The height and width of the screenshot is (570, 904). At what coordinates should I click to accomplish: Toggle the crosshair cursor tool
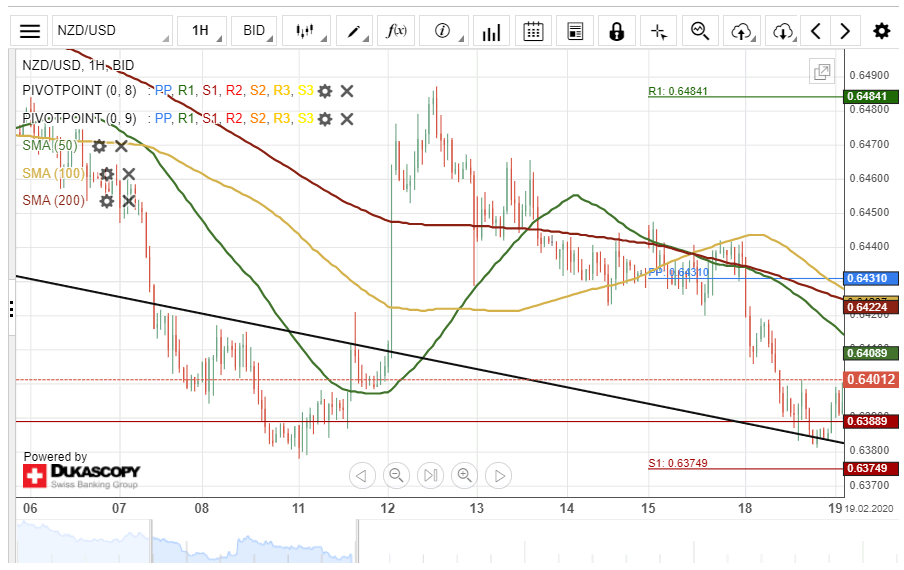tap(658, 31)
